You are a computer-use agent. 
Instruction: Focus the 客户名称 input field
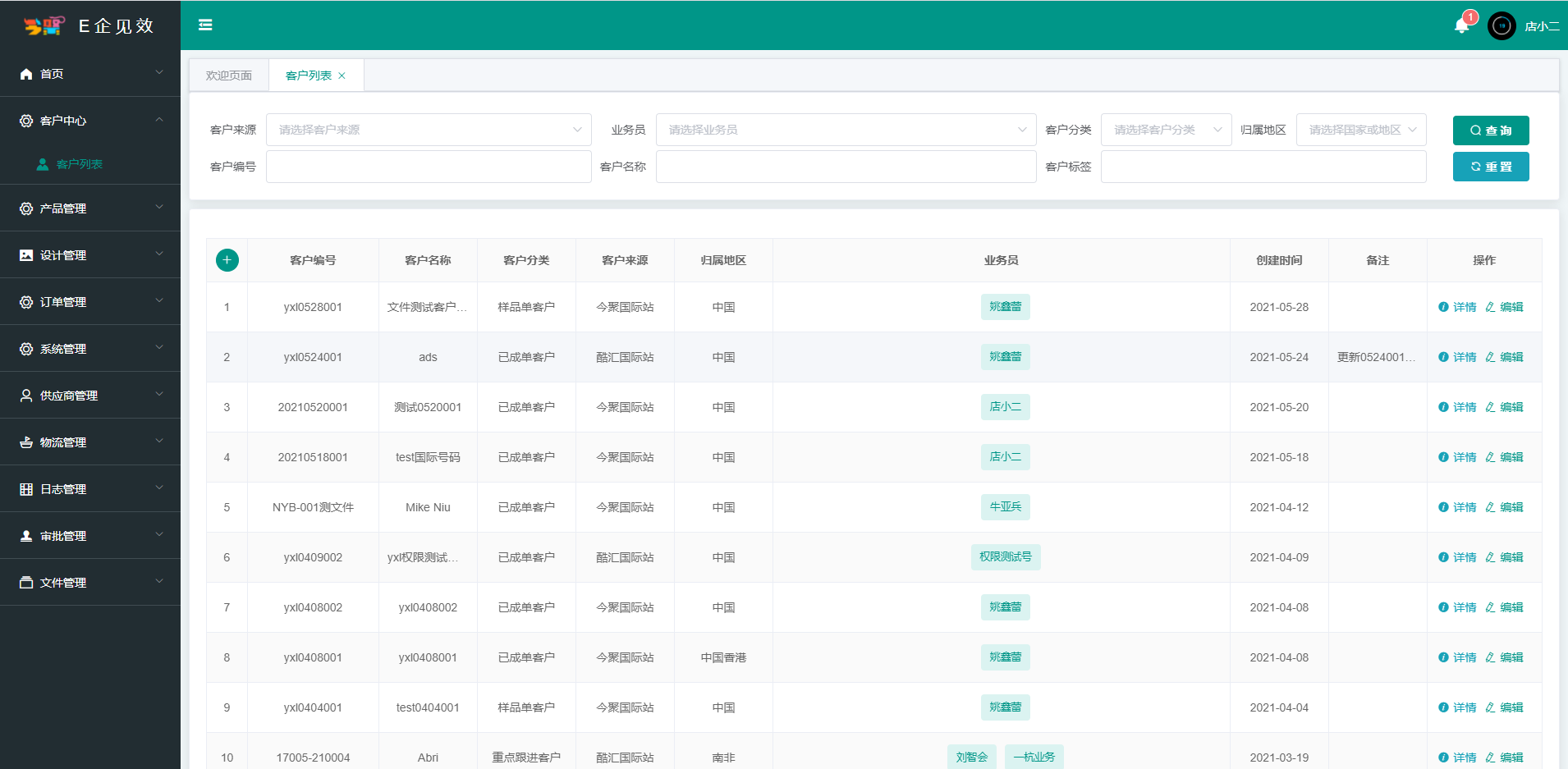point(846,167)
